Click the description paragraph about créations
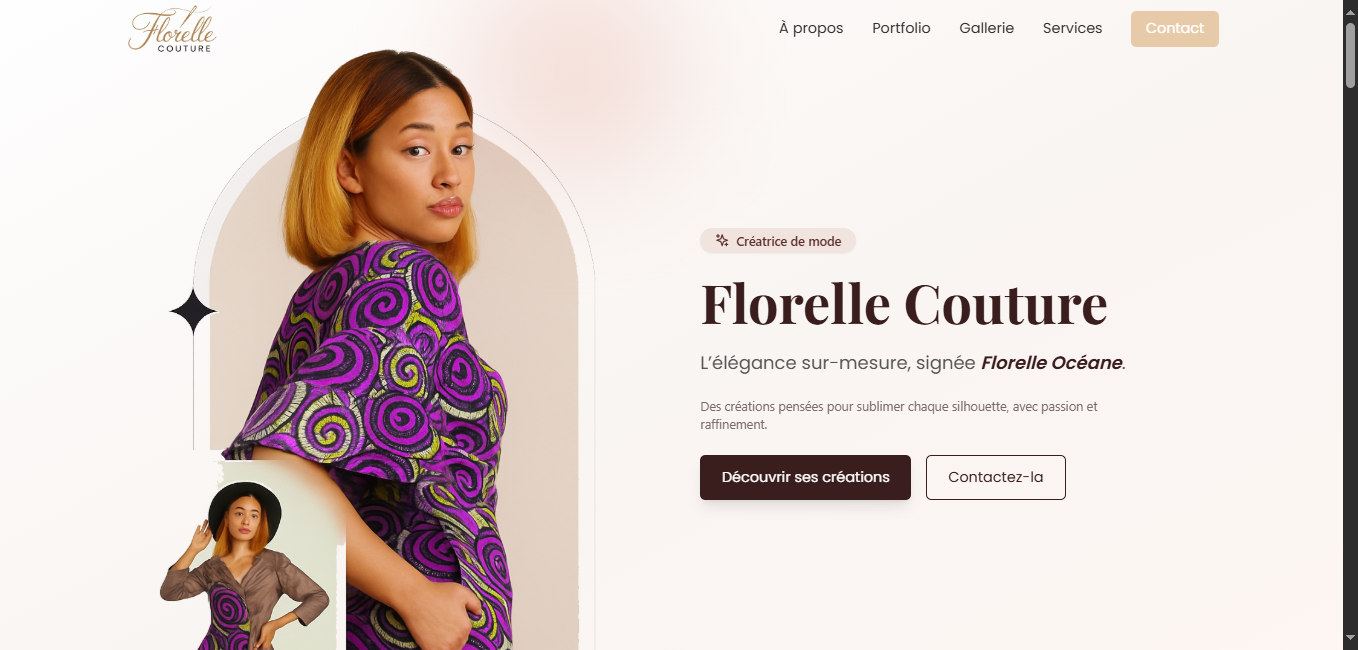Screen dimensions: 1358x650 coord(899,416)
